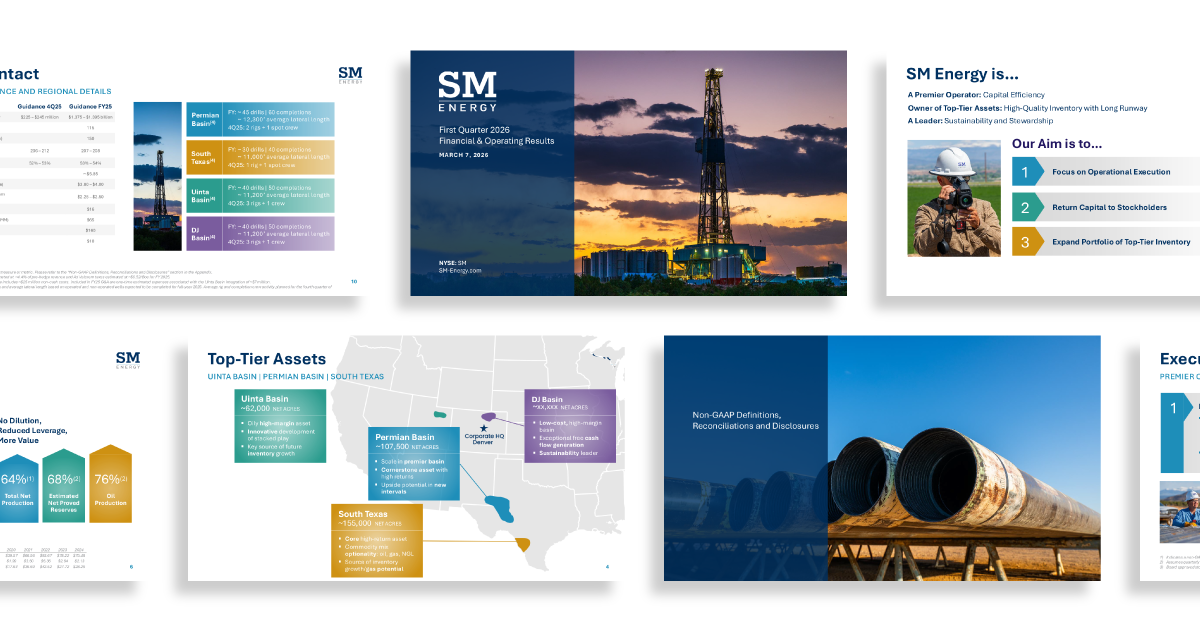The width and height of the screenshot is (1200, 640).
Task: Click the "~107,500 NET ACRES" text in Permian callout
Action: (408, 447)
